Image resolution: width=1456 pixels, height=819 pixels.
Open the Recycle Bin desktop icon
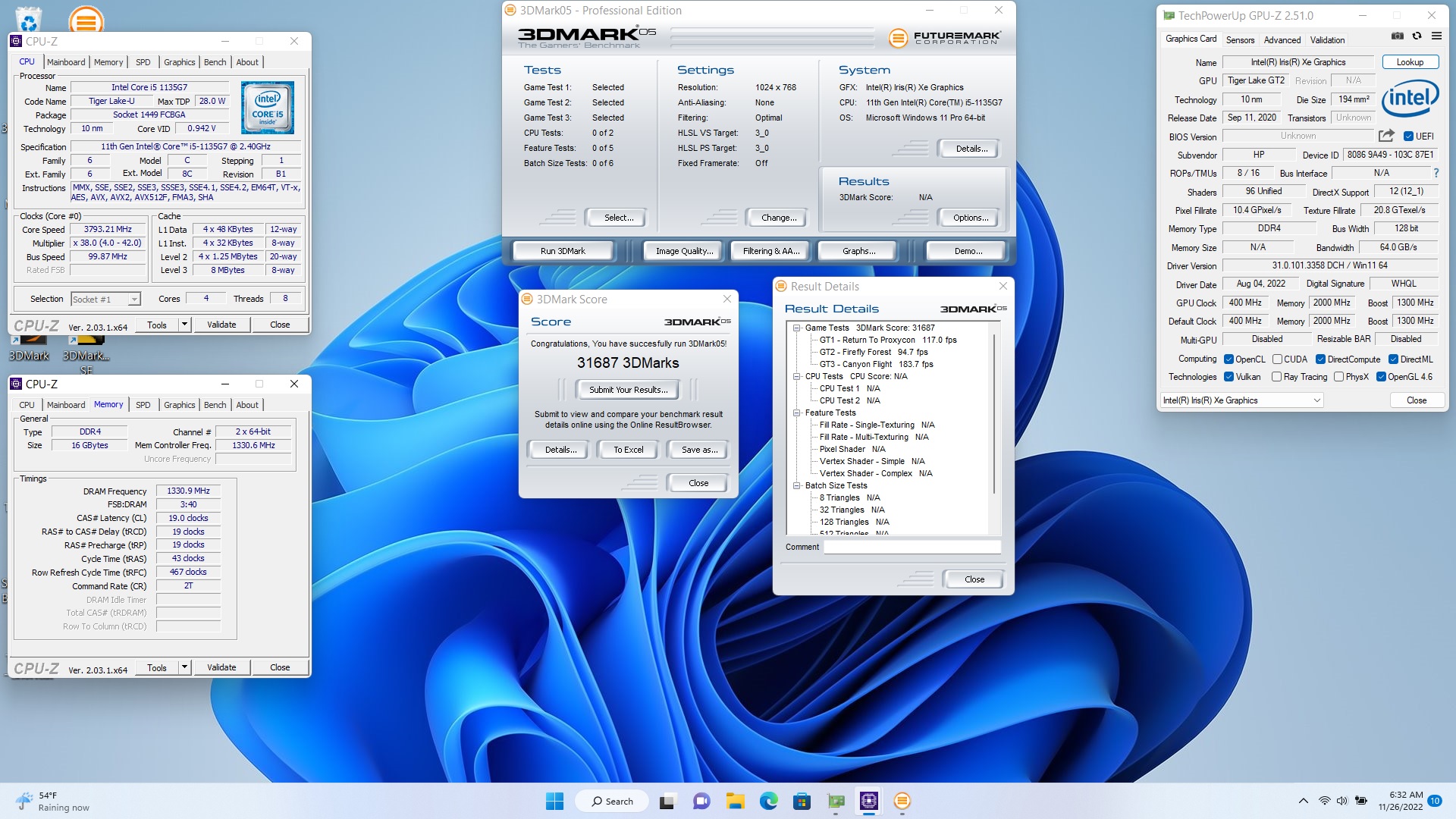pos(29,19)
